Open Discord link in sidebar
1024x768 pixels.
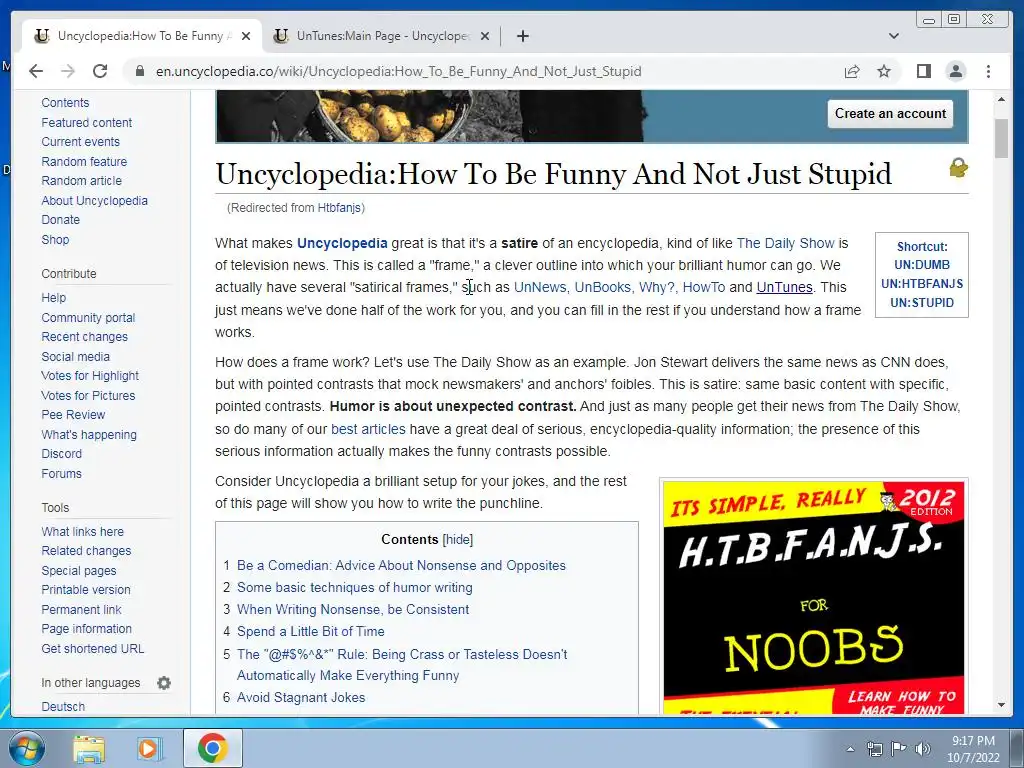click(61, 454)
